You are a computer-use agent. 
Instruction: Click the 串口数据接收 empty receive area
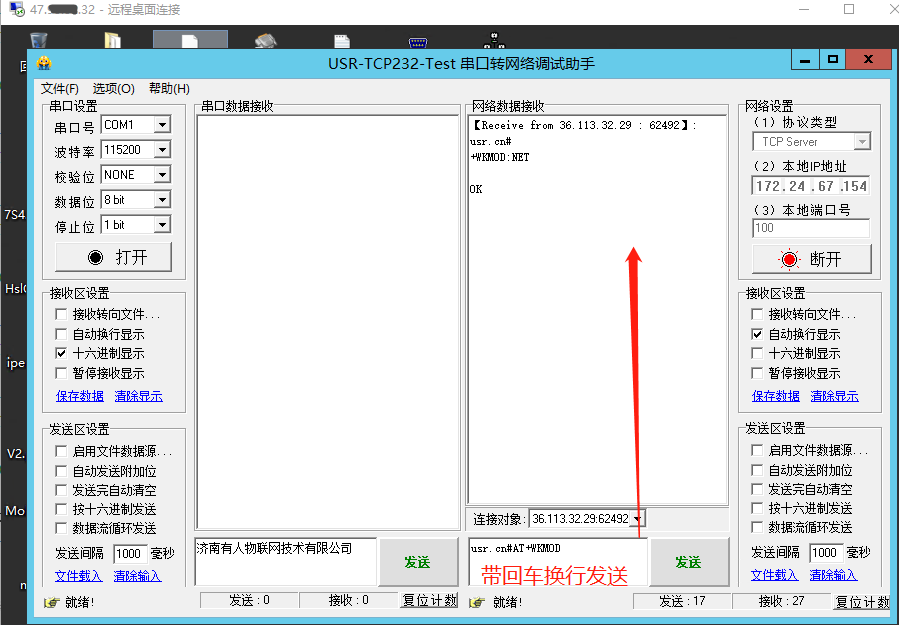pos(327,322)
